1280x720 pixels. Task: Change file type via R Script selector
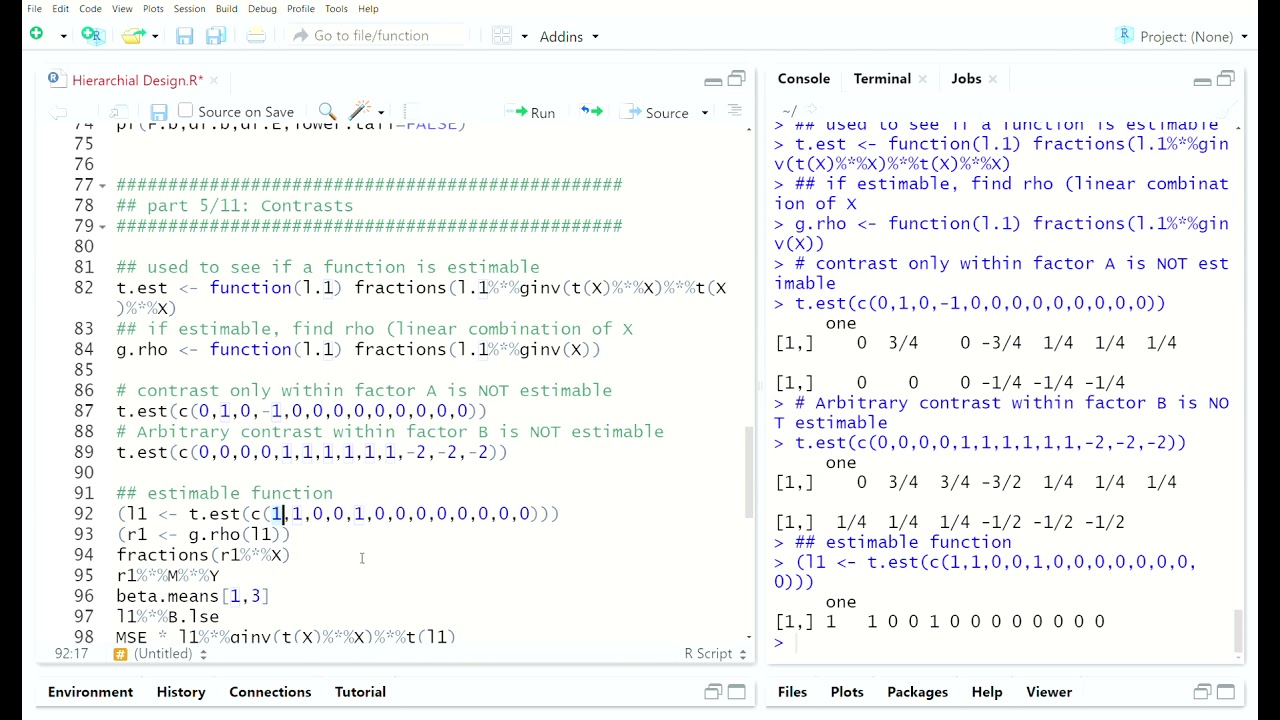[x=715, y=653]
